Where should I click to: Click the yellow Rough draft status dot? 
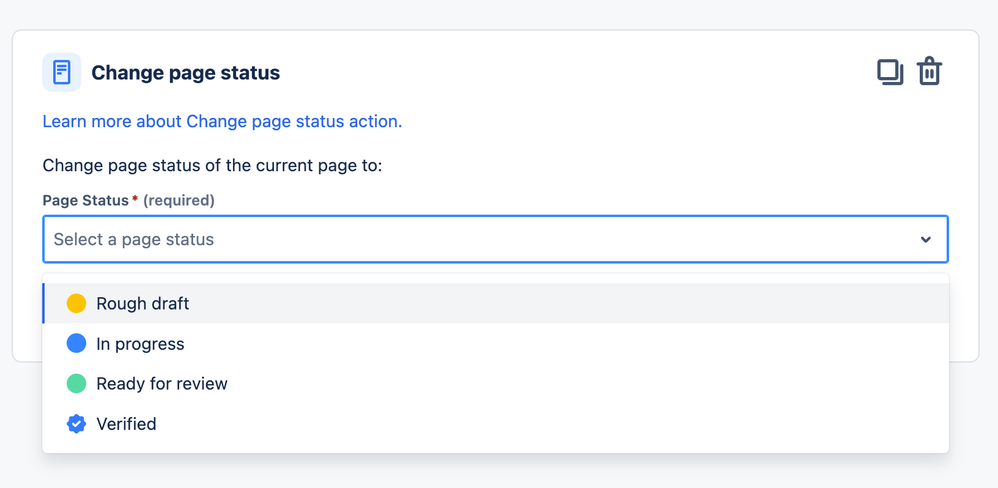[76, 303]
